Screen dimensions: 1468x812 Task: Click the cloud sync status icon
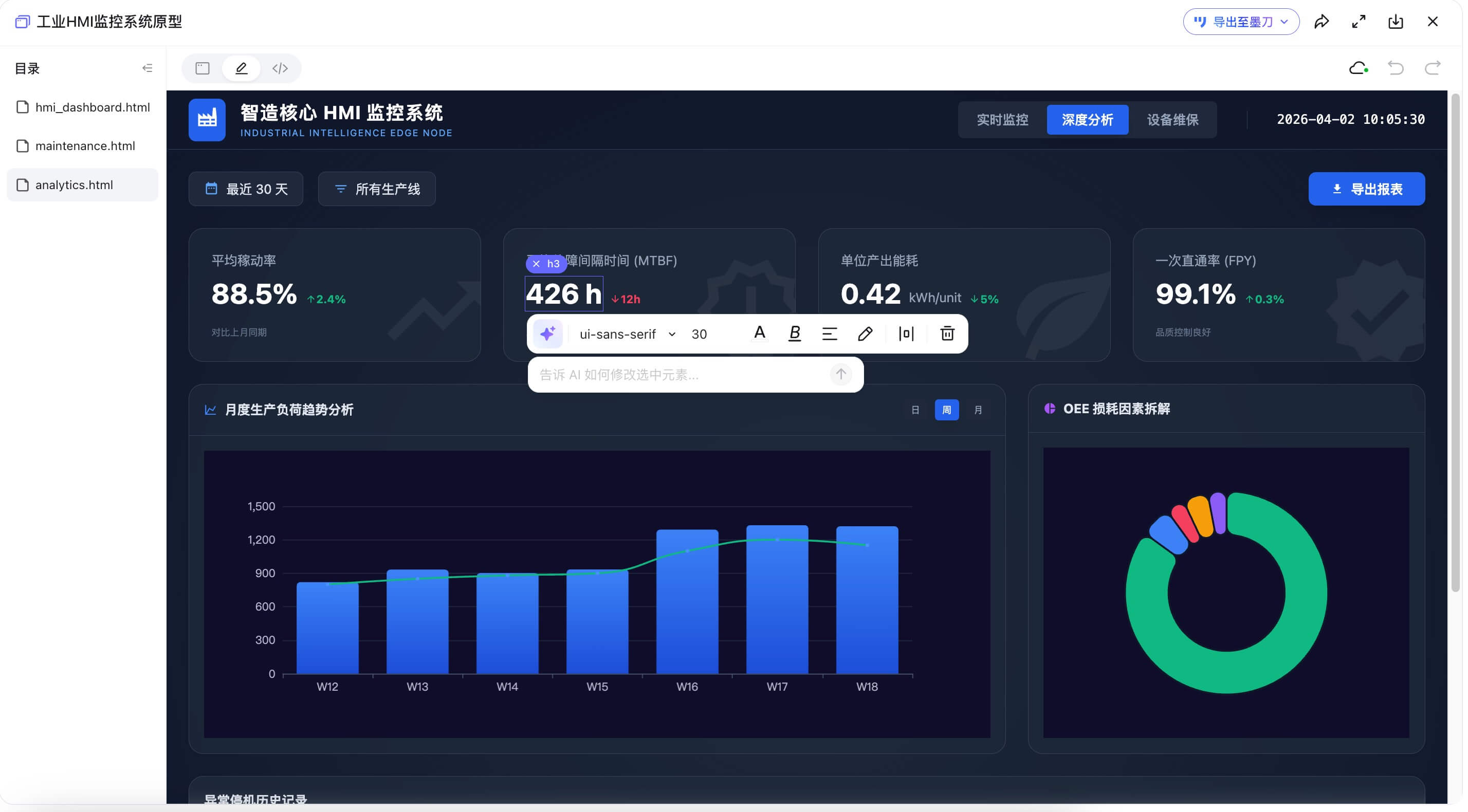[1359, 68]
